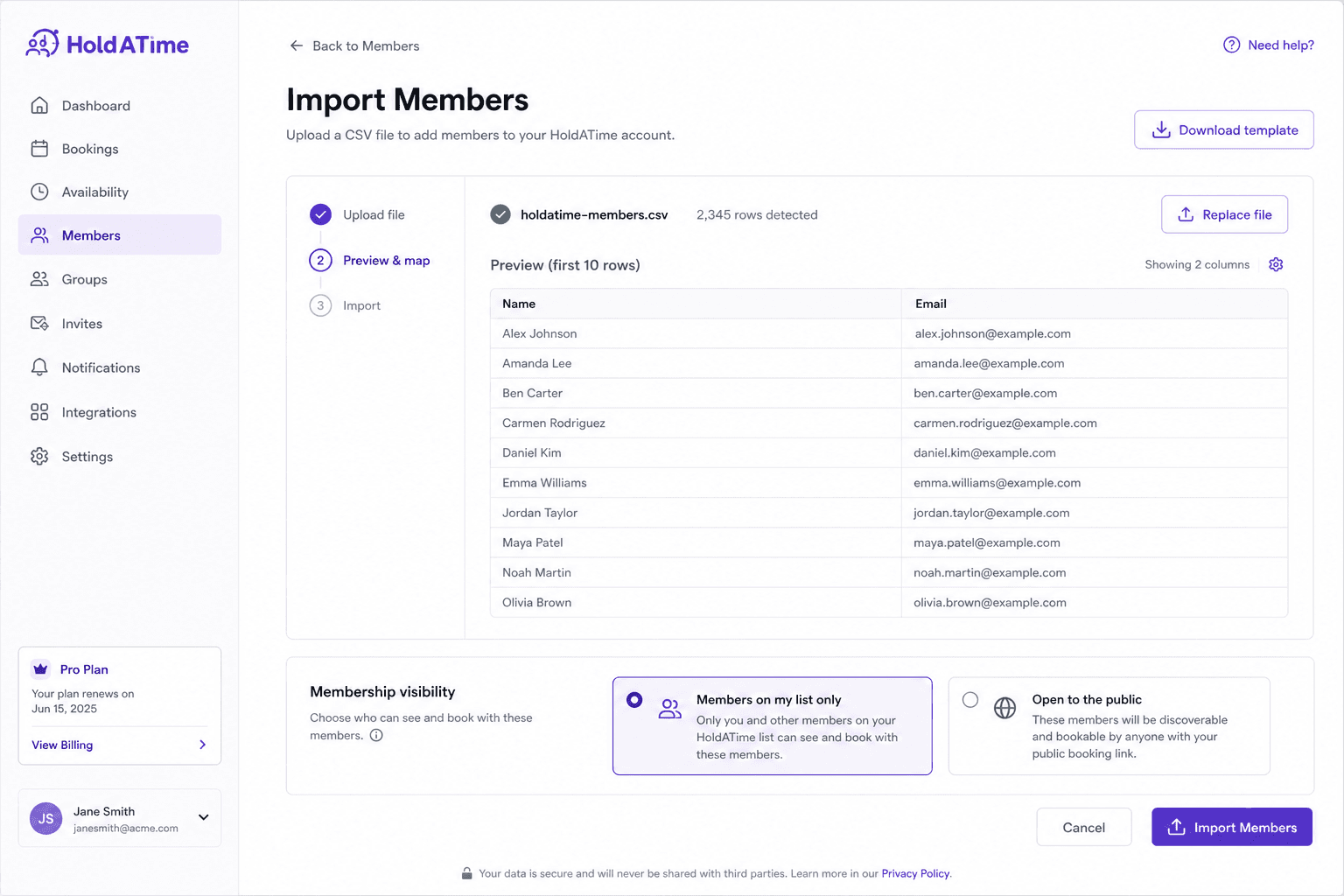Open View Billing link
The image size is (1344, 896).
62,745
